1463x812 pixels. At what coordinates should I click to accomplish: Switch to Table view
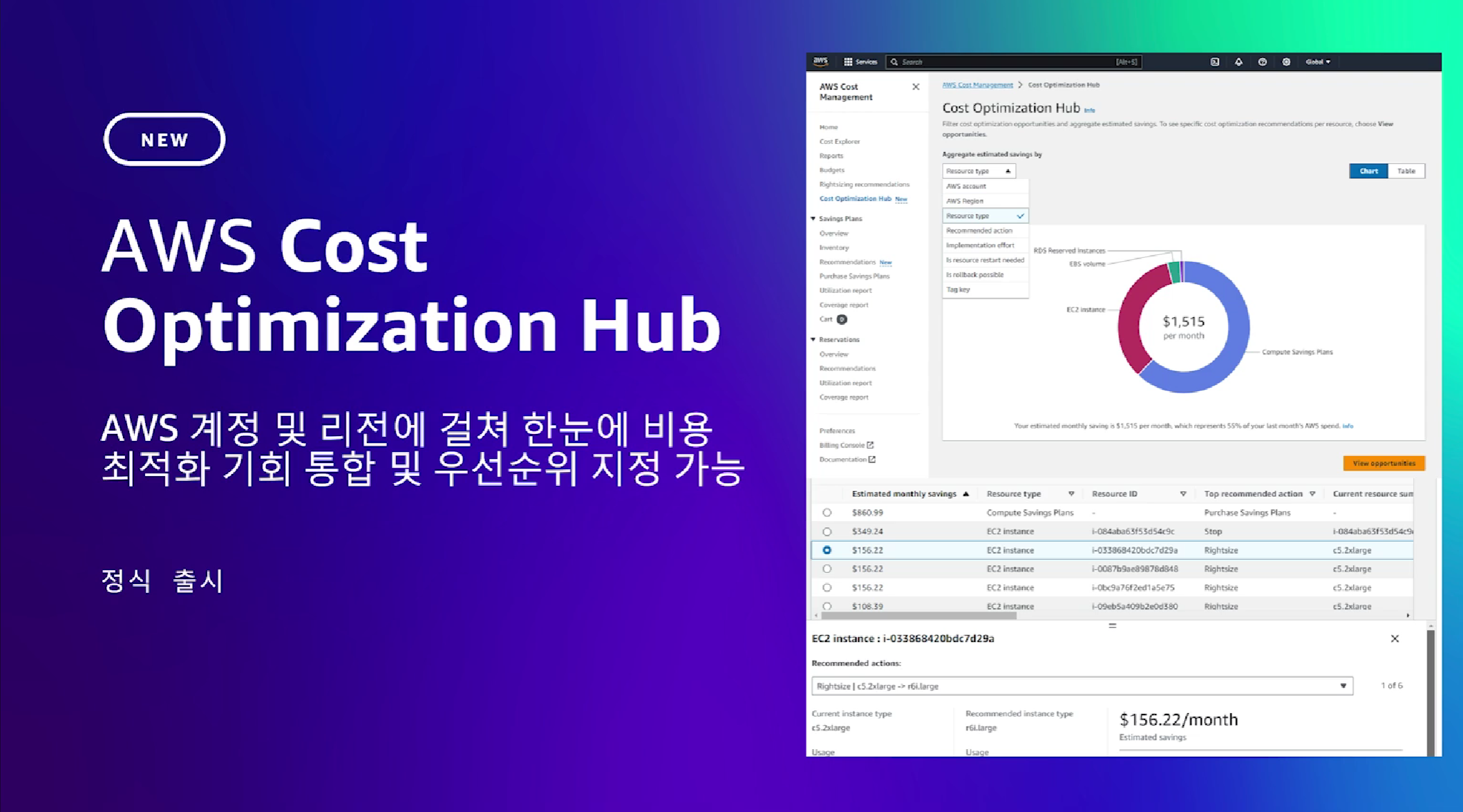coord(1406,171)
